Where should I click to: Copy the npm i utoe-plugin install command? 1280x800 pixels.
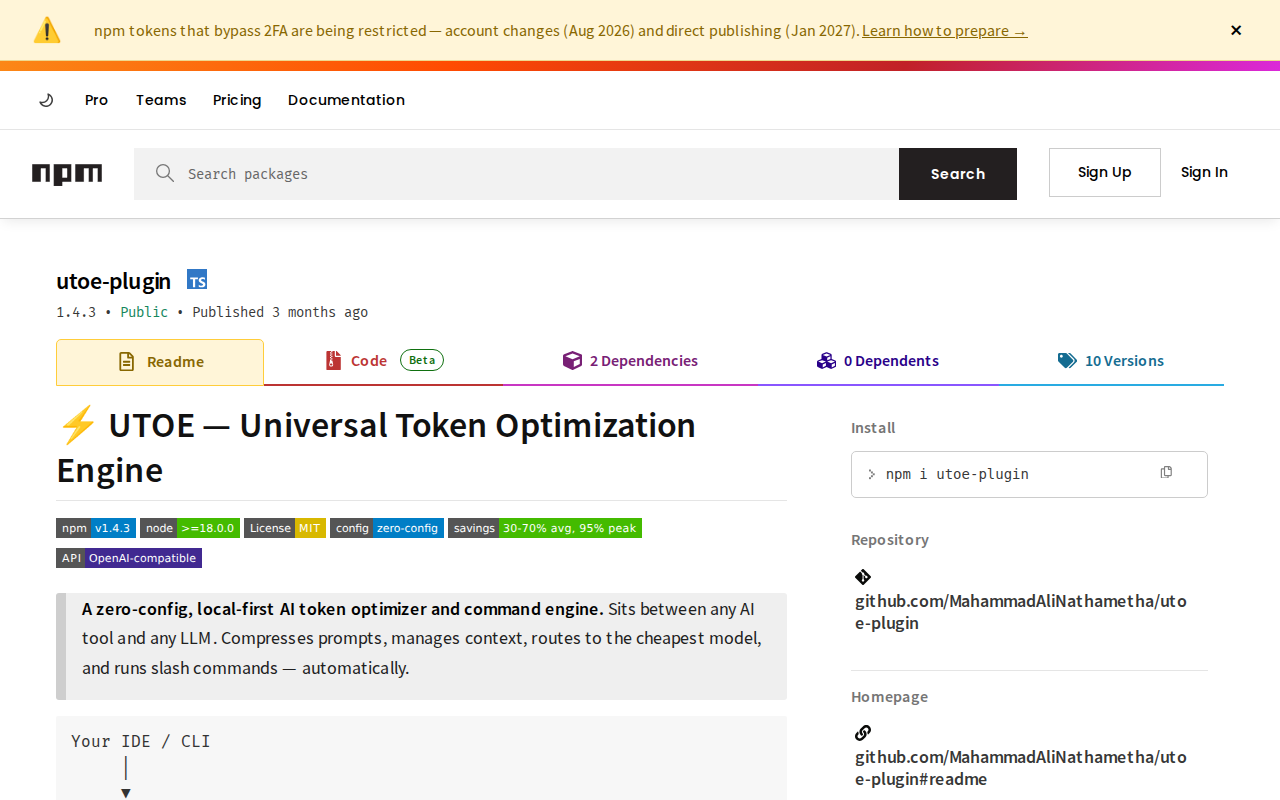[x=1166, y=472]
